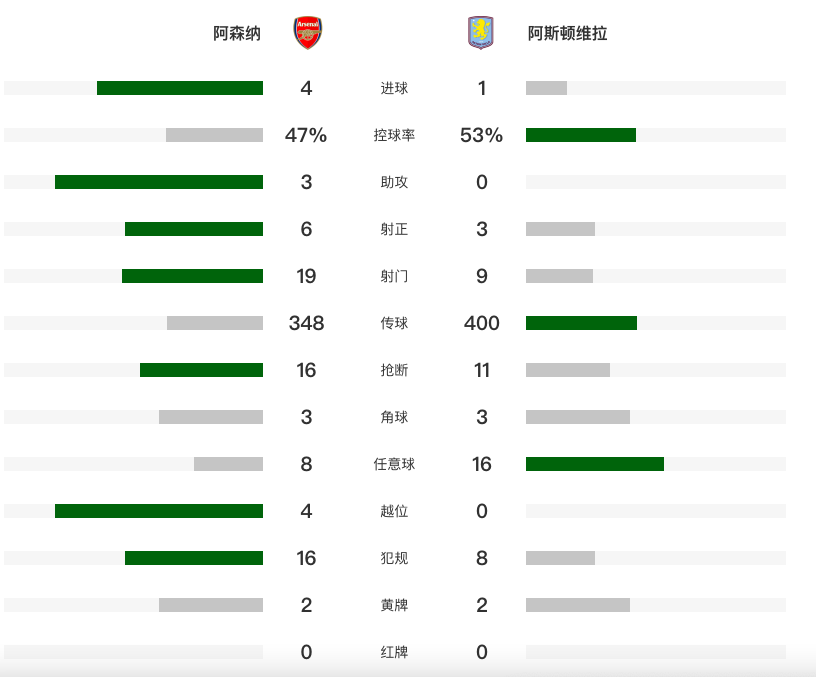
Task: Click Arsenal's 19 shots number
Action: 306,276
